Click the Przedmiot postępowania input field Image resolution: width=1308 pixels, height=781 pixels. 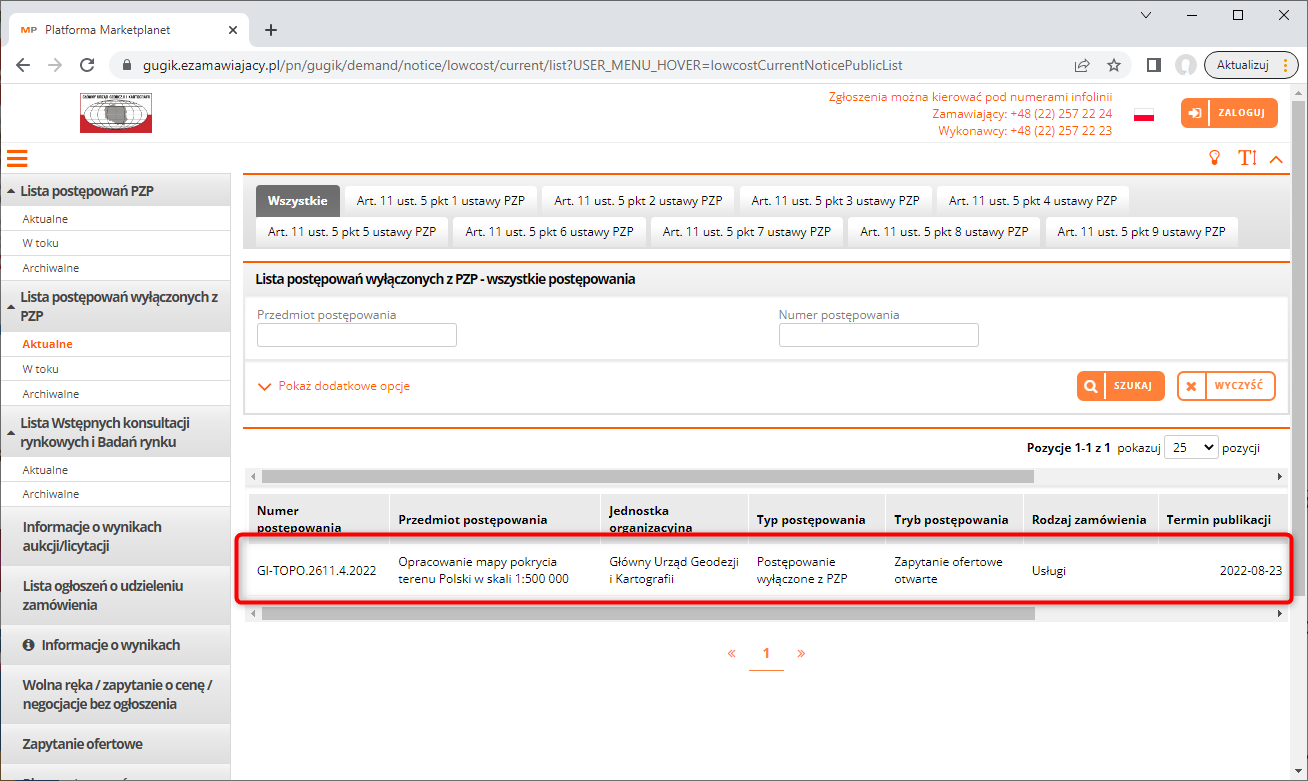[356, 335]
